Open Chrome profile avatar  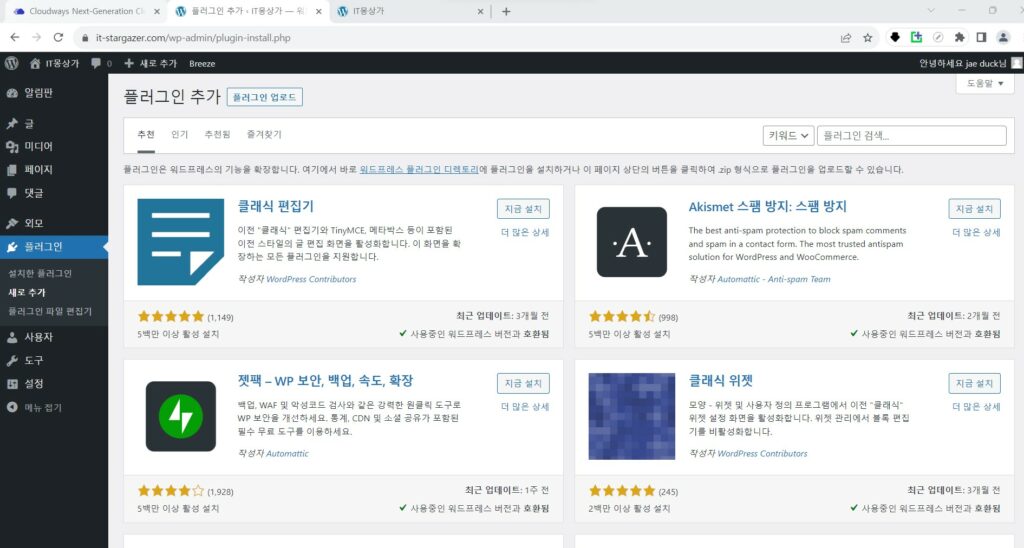coord(1003,38)
